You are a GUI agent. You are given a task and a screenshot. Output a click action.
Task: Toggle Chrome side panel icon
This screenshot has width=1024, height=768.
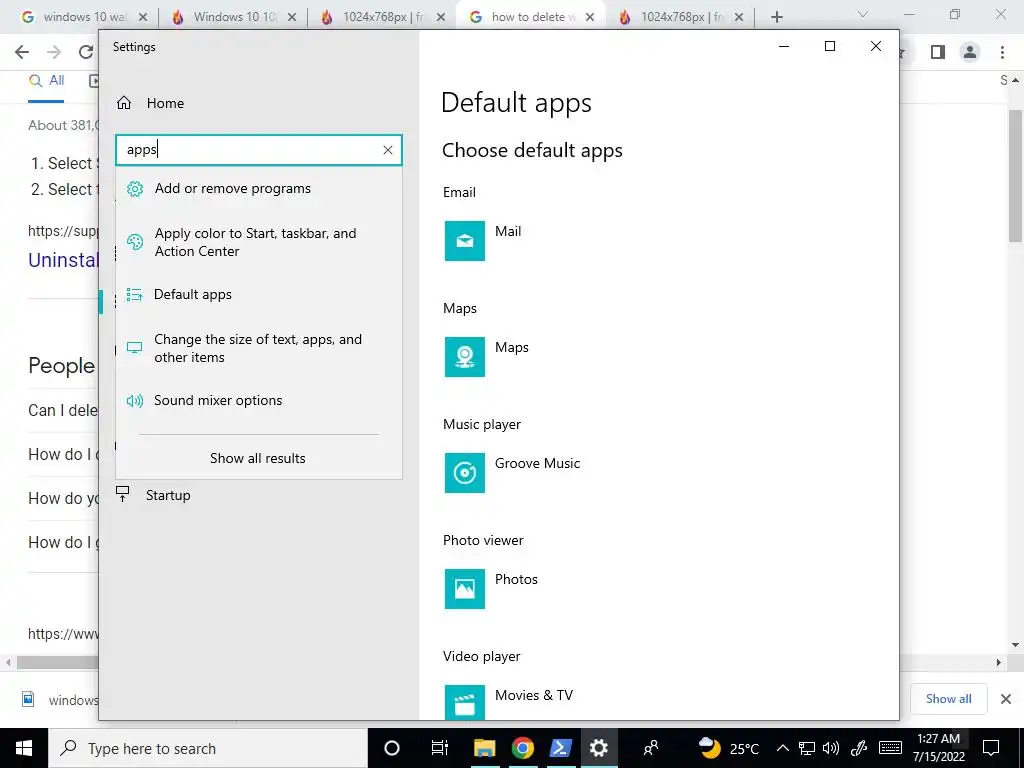tap(938, 52)
